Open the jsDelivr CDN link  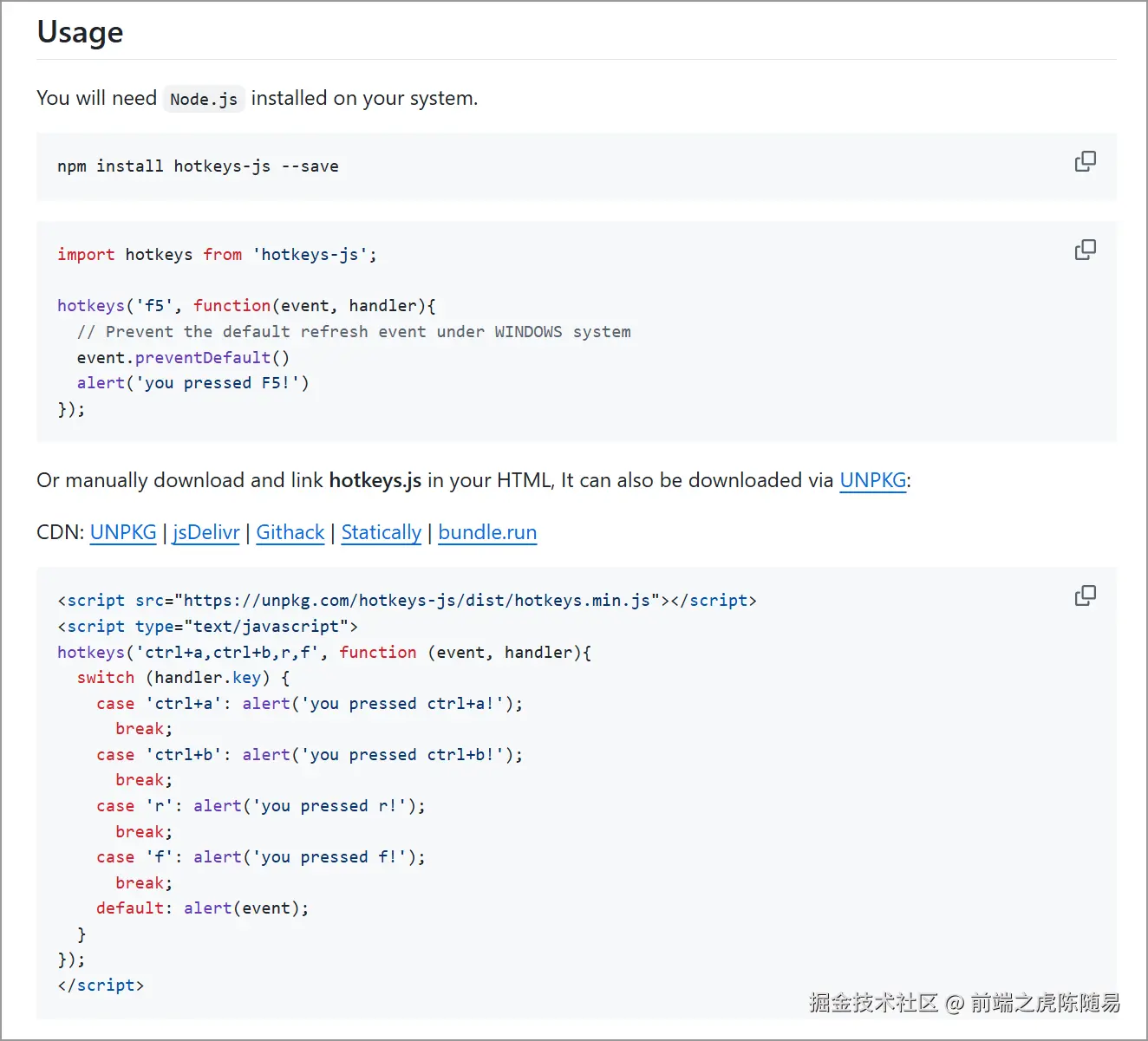click(205, 532)
